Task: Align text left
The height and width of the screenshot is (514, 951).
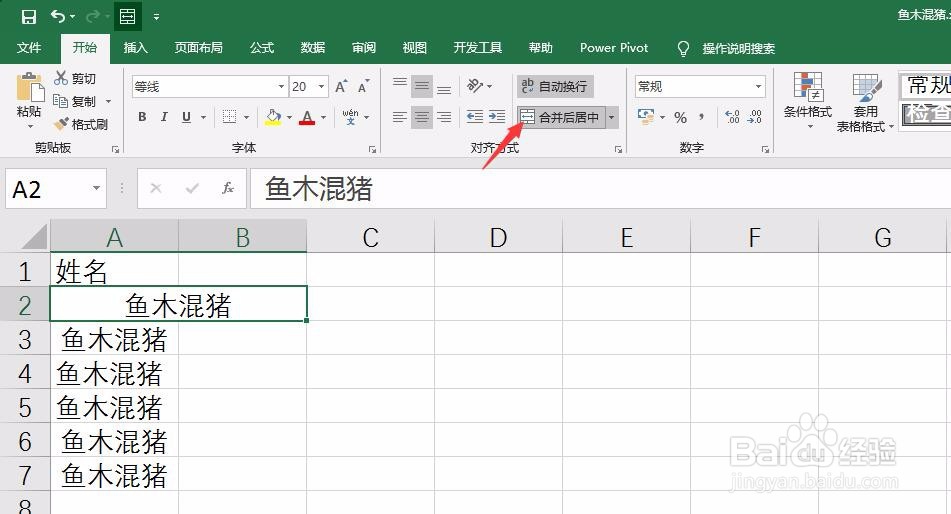Action: tap(400, 117)
